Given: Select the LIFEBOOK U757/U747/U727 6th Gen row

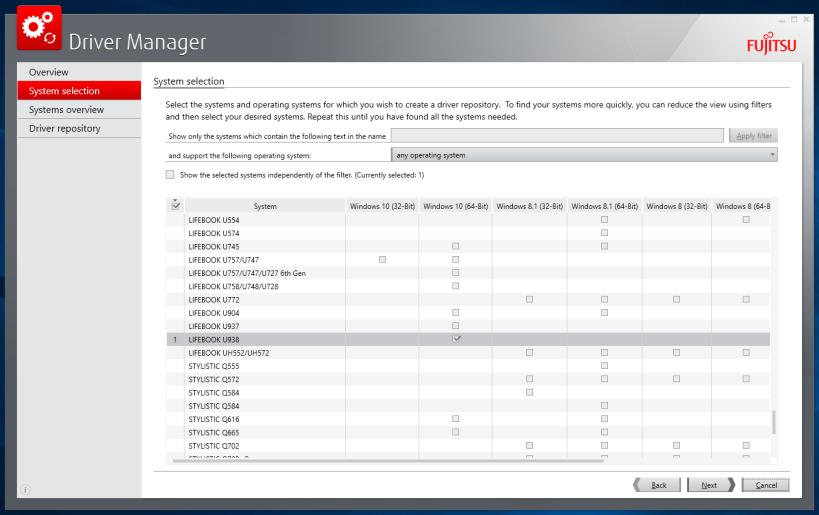Looking at the screenshot, I should [247, 273].
